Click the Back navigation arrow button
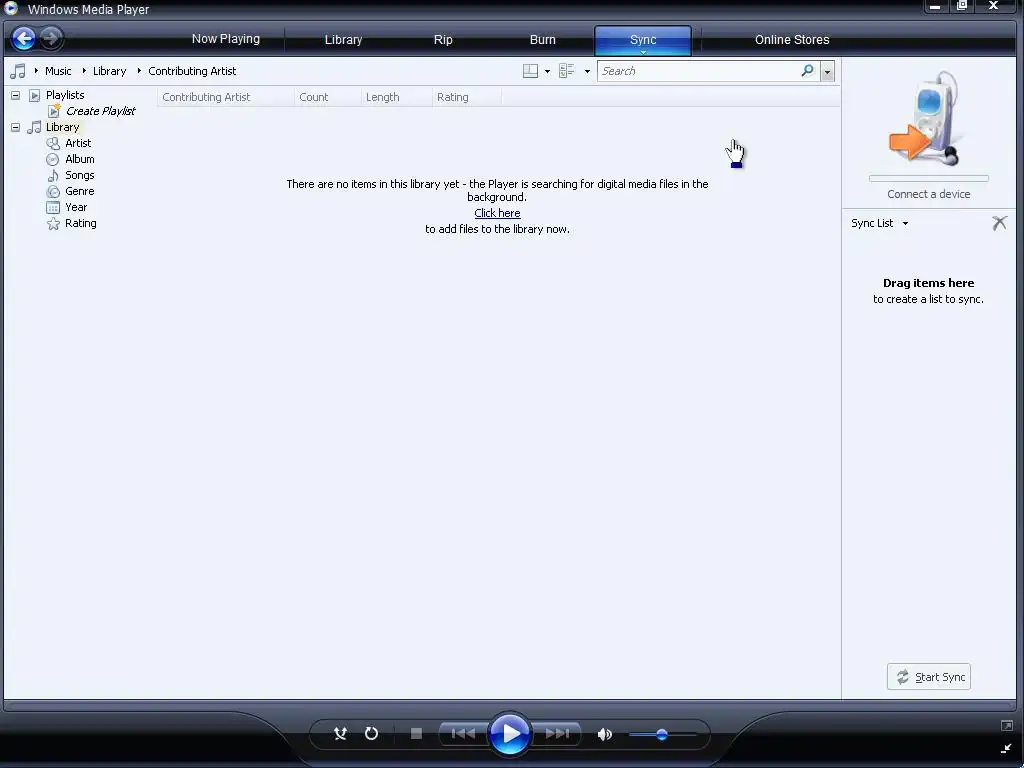This screenshot has height=768, width=1024. (24, 39)
